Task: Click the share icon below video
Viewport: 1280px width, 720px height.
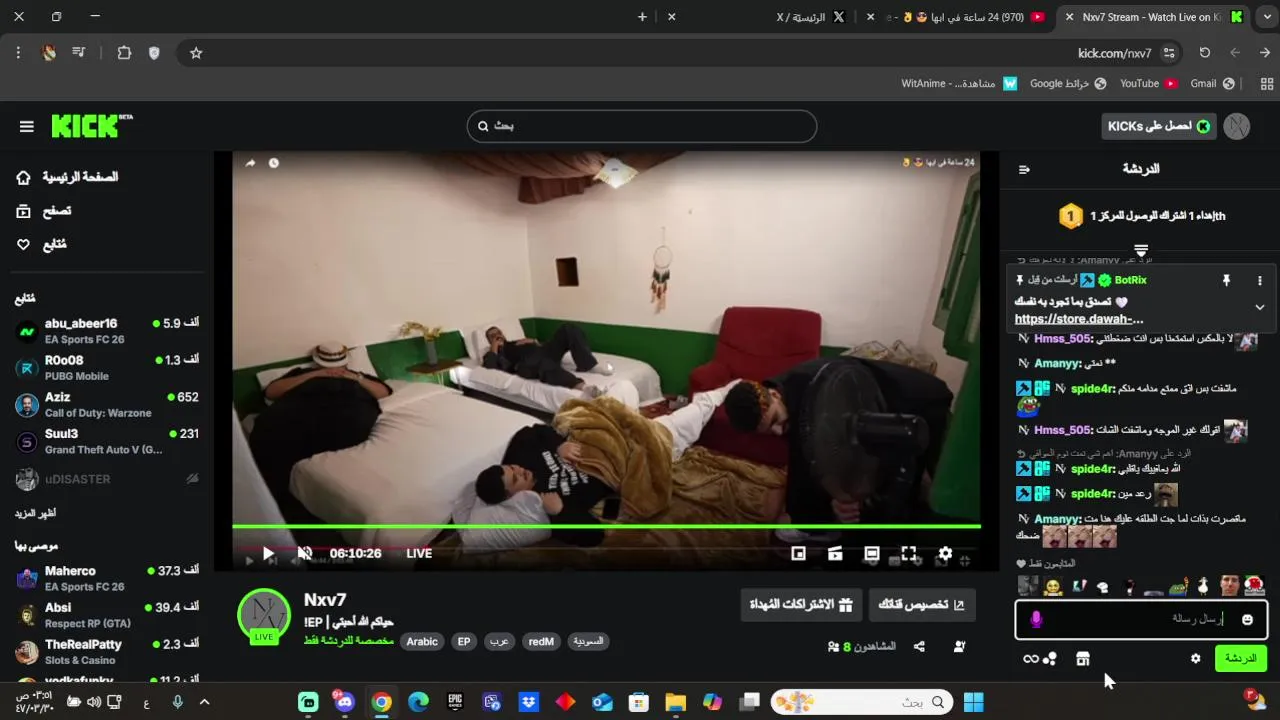Action: click(x=919, y=647)
